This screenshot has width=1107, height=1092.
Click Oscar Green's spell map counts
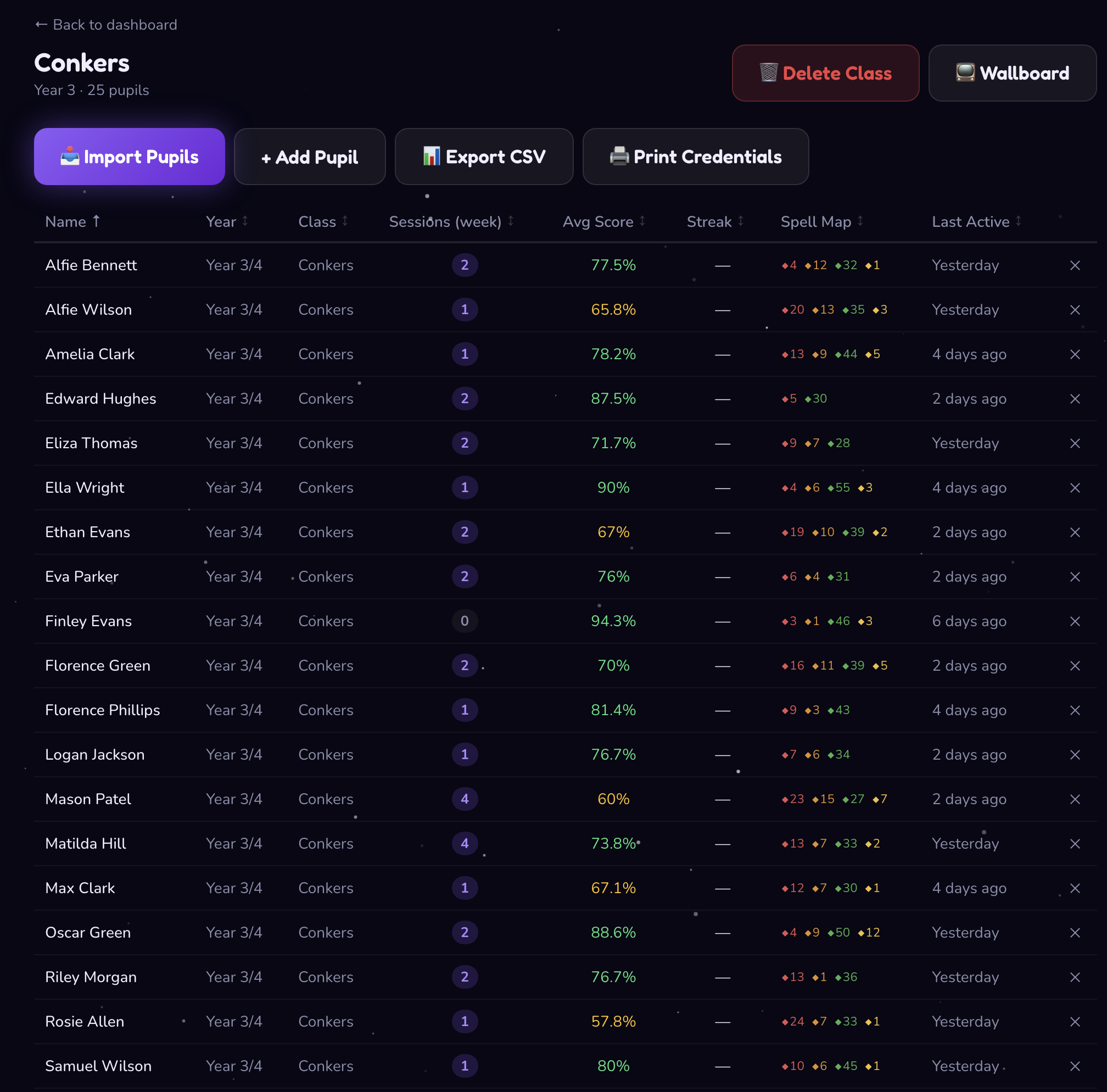[830, 933]
